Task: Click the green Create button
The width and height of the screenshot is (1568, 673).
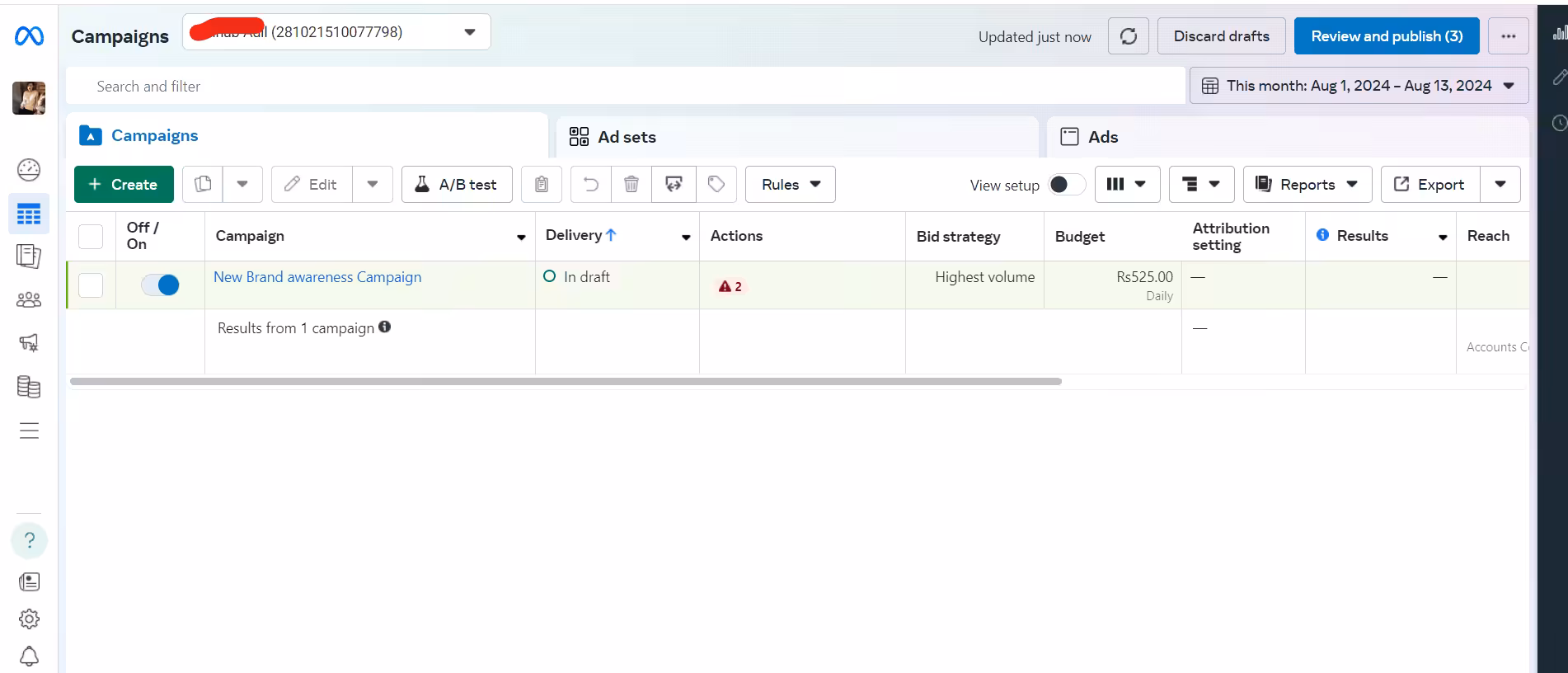Action: [124, 184]
